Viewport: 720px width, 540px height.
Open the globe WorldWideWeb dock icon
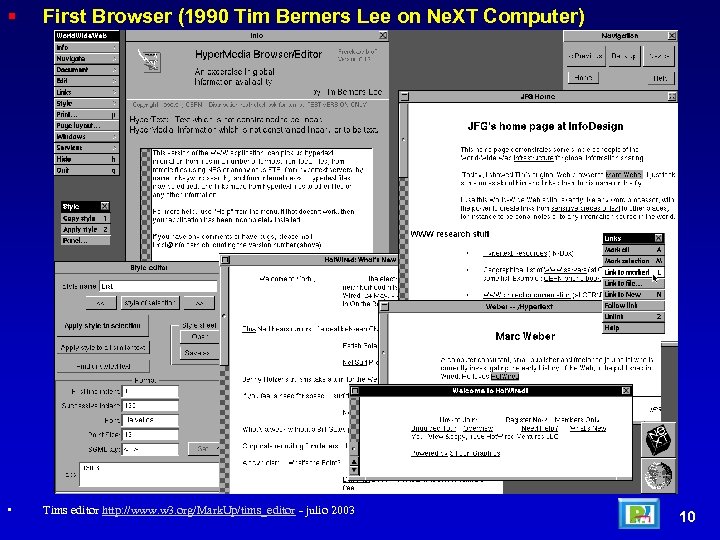tap(658, 476)
